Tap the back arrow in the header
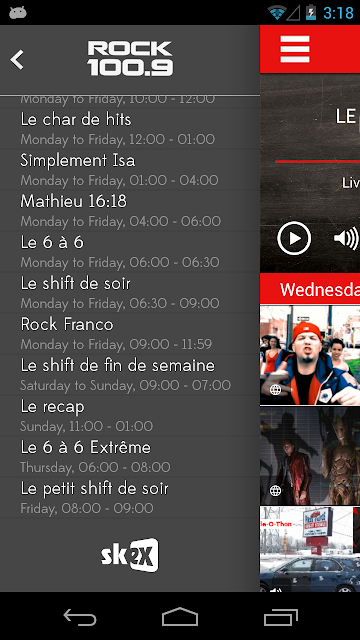This screenshot has width=360, height=640. pyautogui.click(x=17, y=60)
